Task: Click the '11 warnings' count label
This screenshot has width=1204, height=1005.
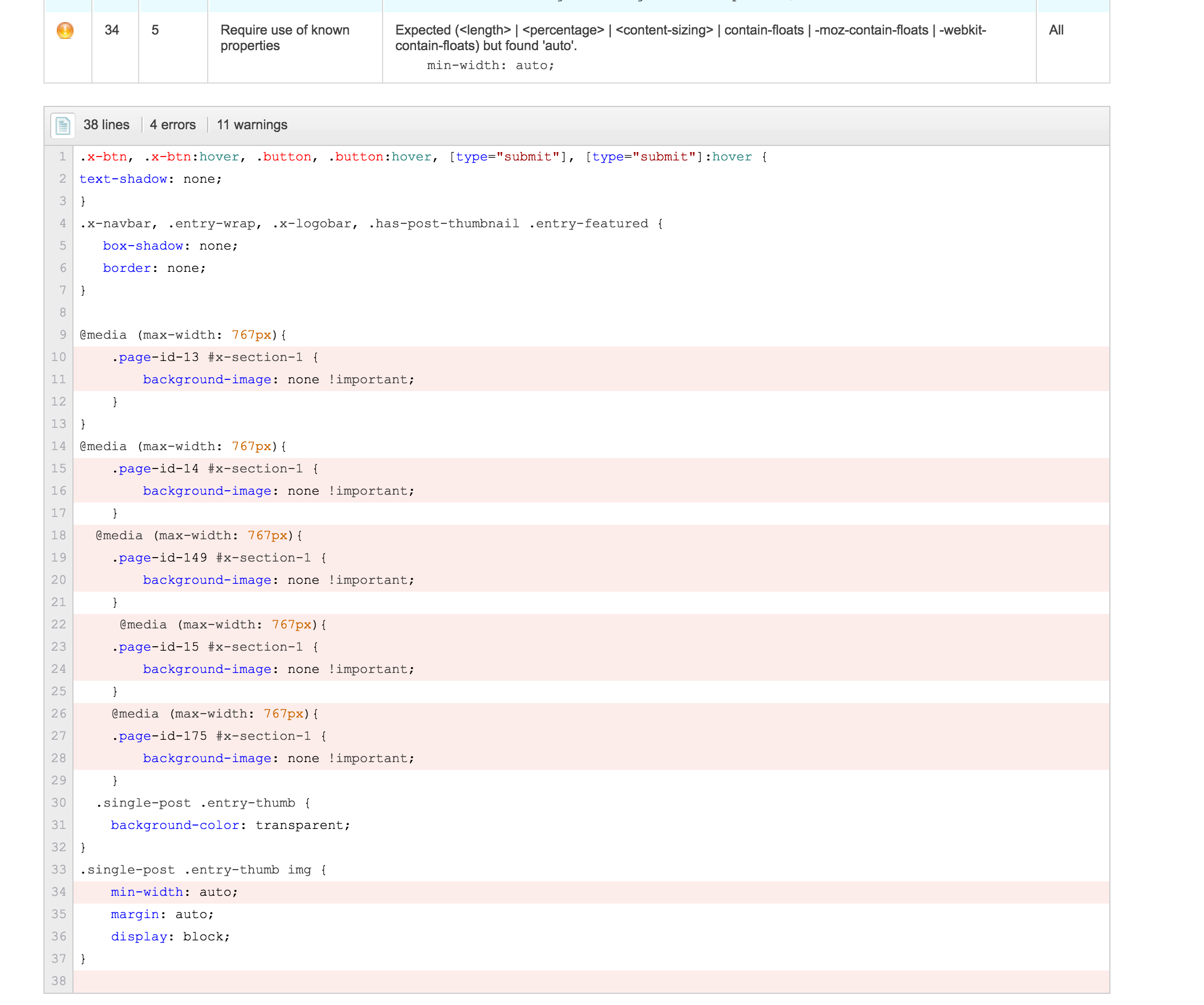Action: [252, 125]
